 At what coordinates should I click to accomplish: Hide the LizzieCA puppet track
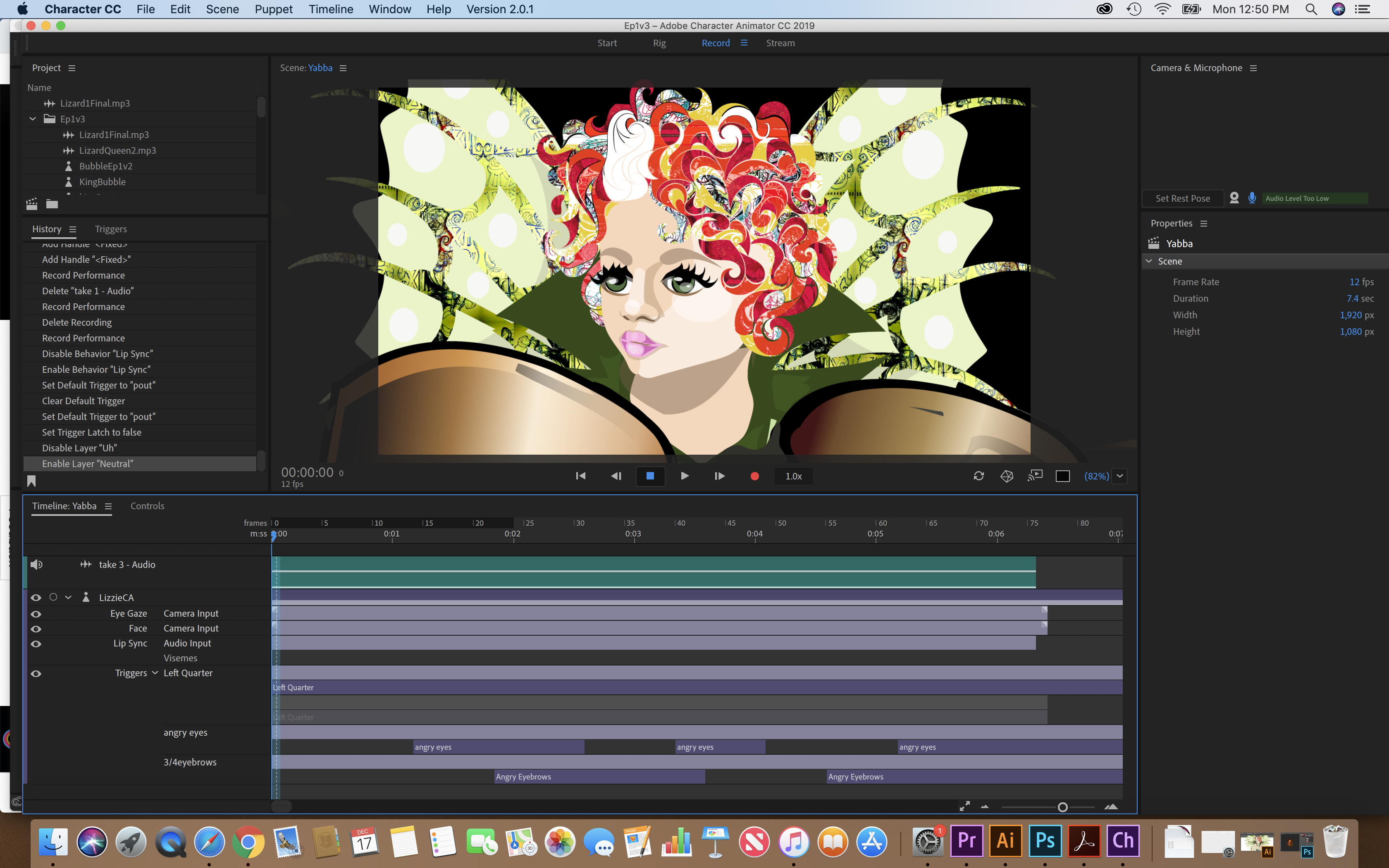click(x=36, y=597)
